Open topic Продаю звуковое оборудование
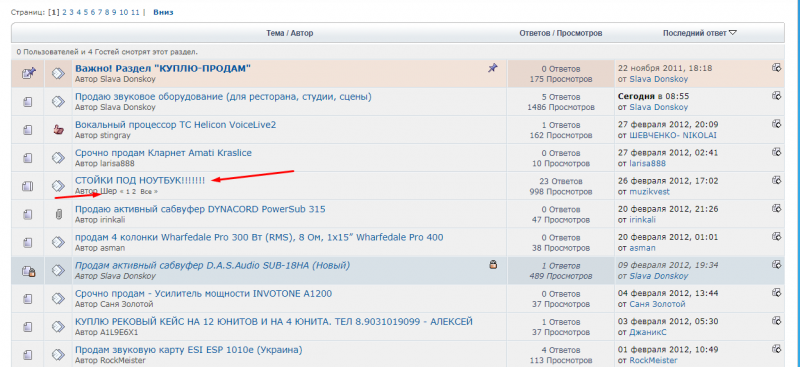The image size is (800, 367). point(223,96)
